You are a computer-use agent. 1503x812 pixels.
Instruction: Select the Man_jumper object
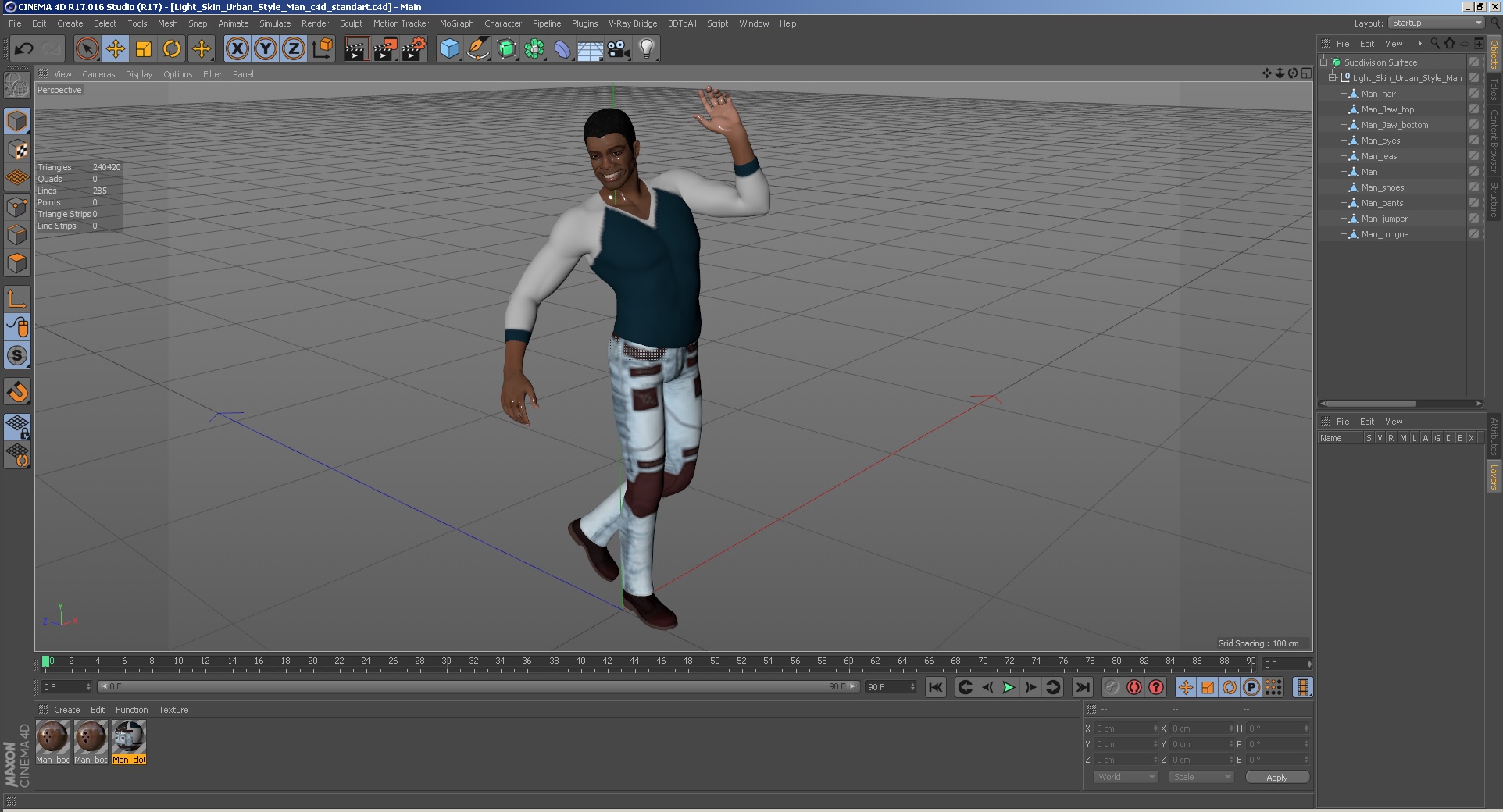pos(1384,219)
